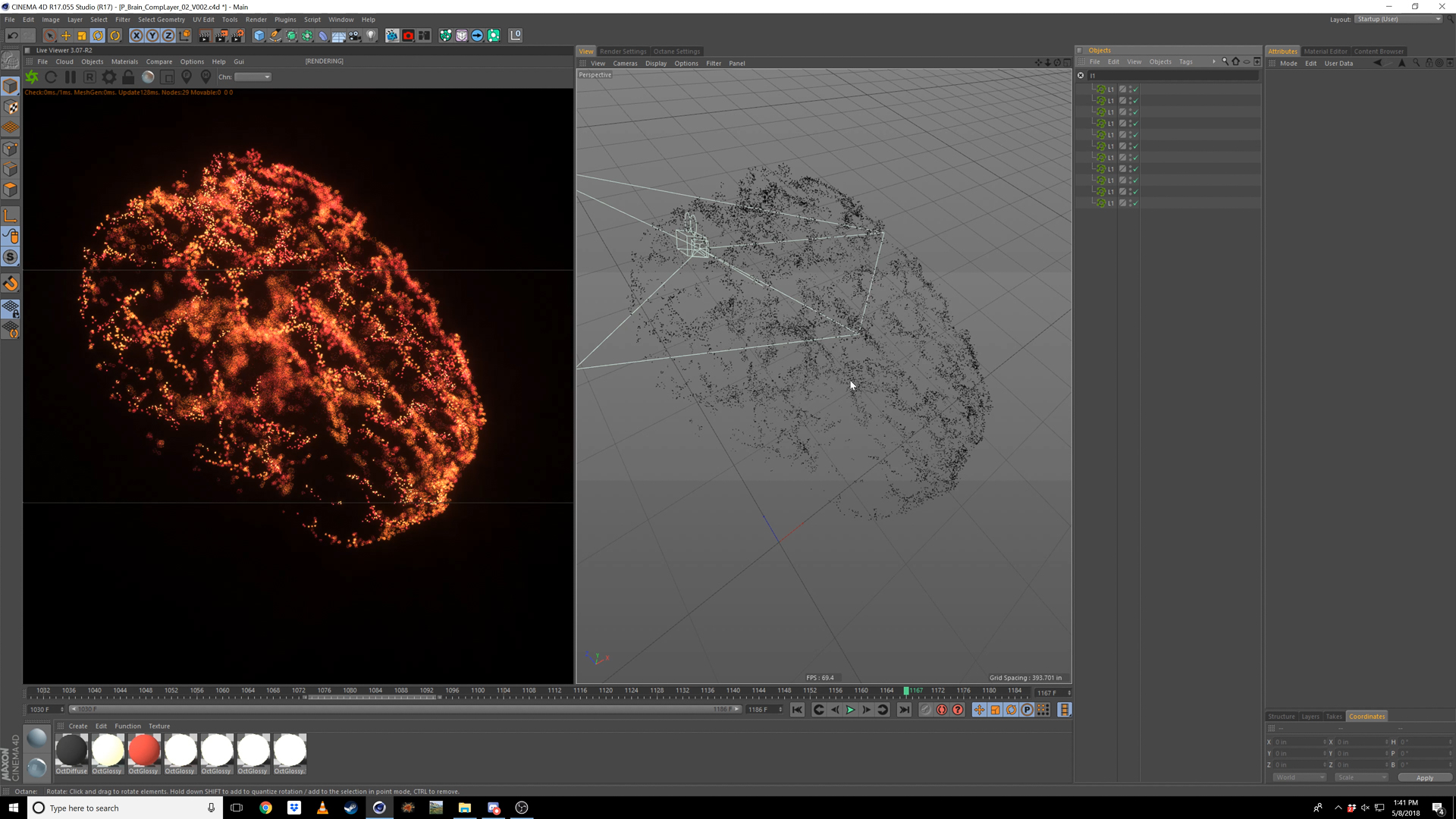Expand the Objects menu overflow arrow

[1213, 62]
